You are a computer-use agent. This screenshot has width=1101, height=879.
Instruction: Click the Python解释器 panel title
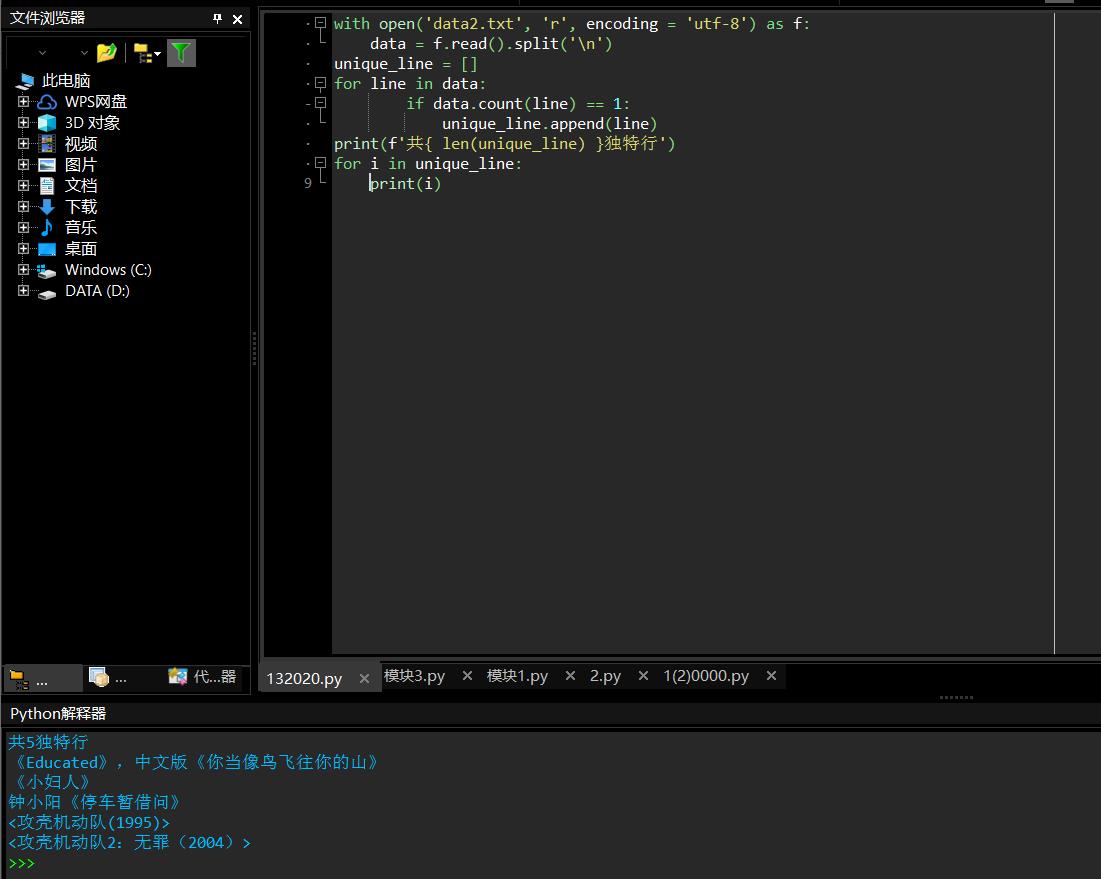(58, 713)
